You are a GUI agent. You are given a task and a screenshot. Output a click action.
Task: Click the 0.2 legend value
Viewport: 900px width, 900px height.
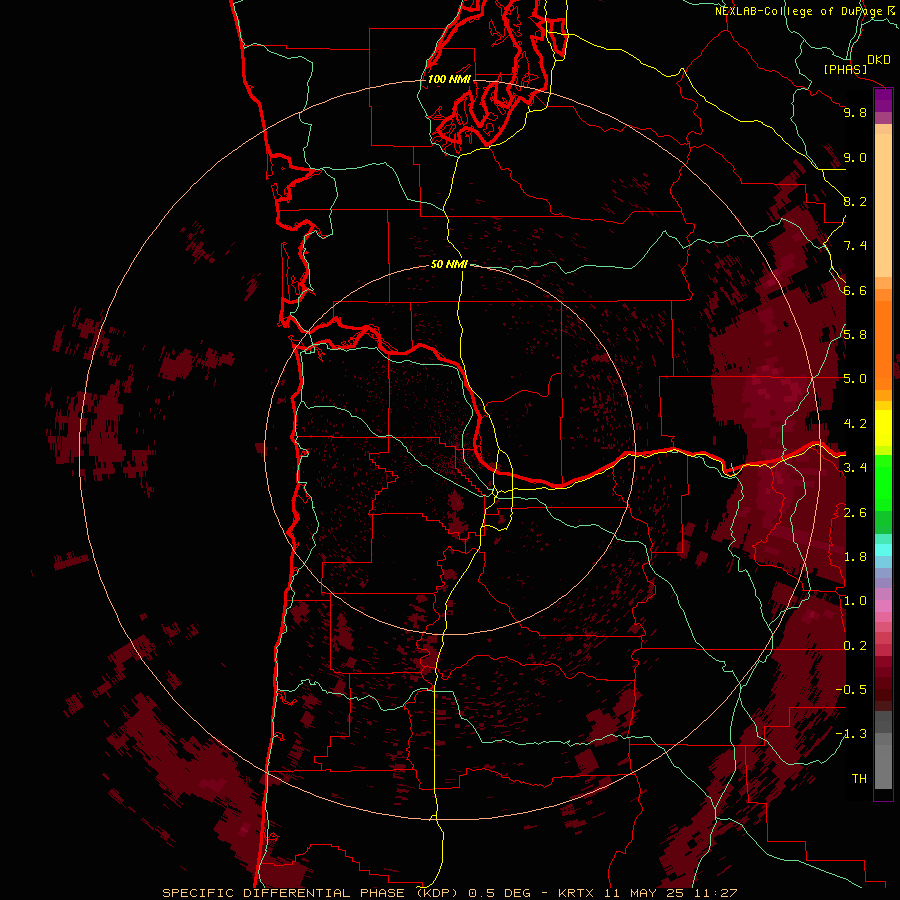point(855,646)
